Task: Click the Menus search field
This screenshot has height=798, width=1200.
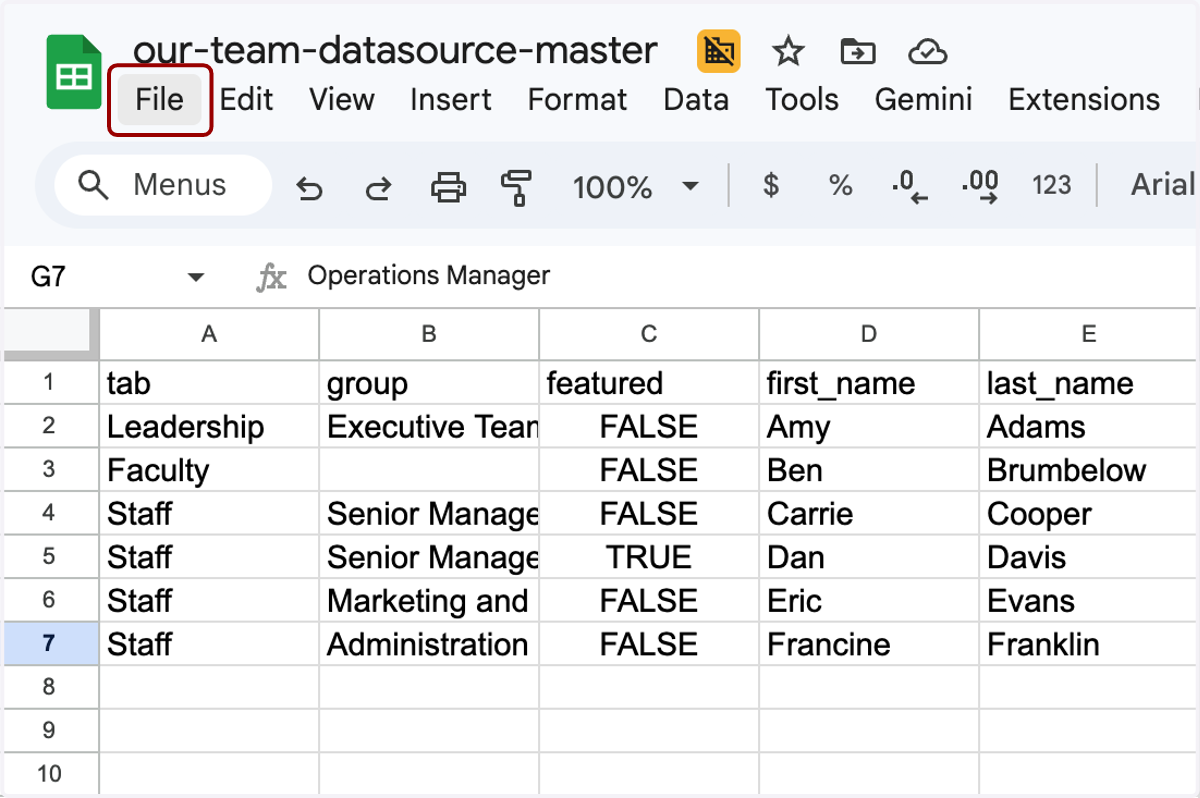Action: pyautogui.click(x=163, y=185)
